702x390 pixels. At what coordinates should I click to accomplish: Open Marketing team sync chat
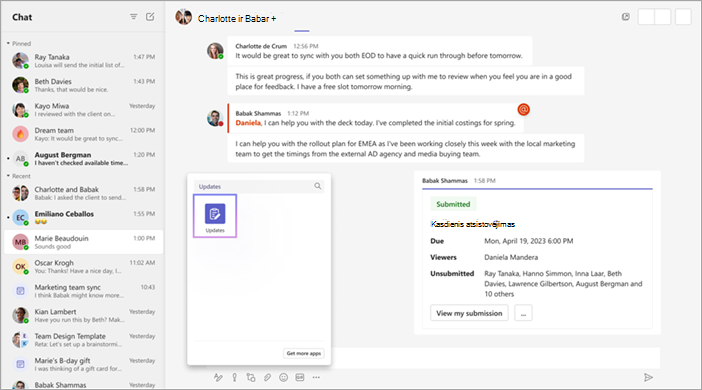point(83,291)
